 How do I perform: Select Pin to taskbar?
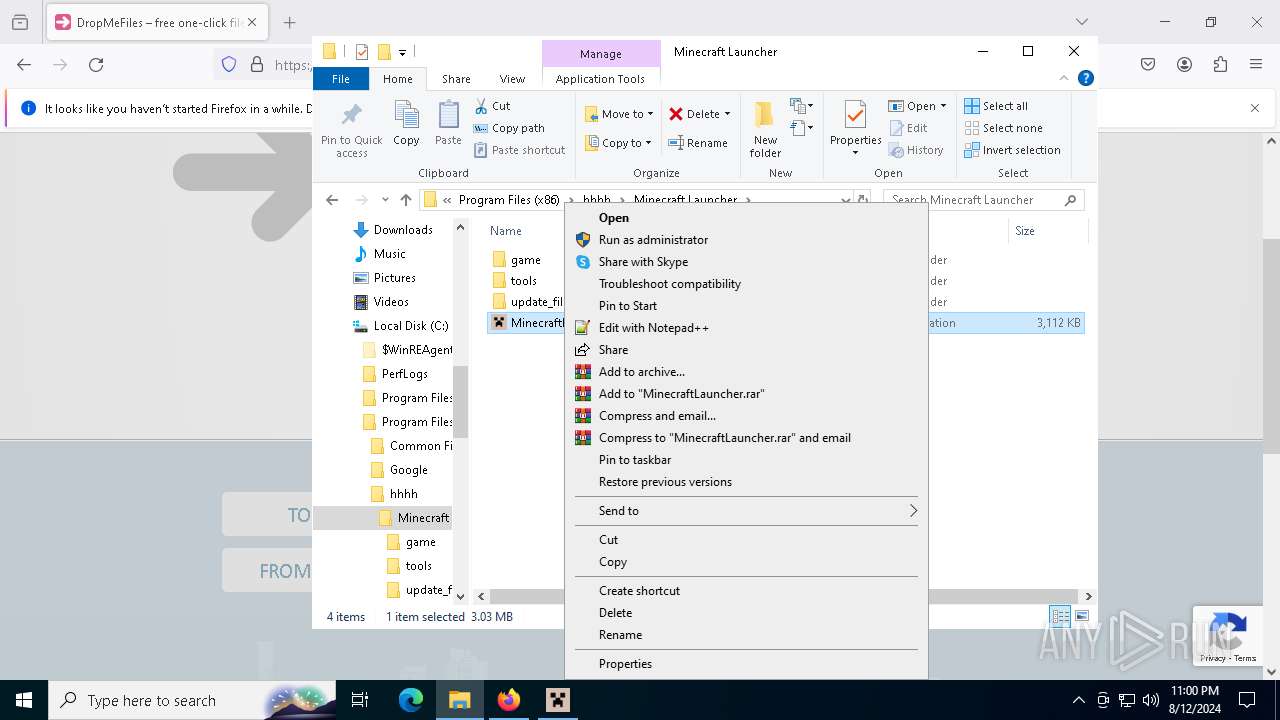pyautogui.click(x=746, y=460)
